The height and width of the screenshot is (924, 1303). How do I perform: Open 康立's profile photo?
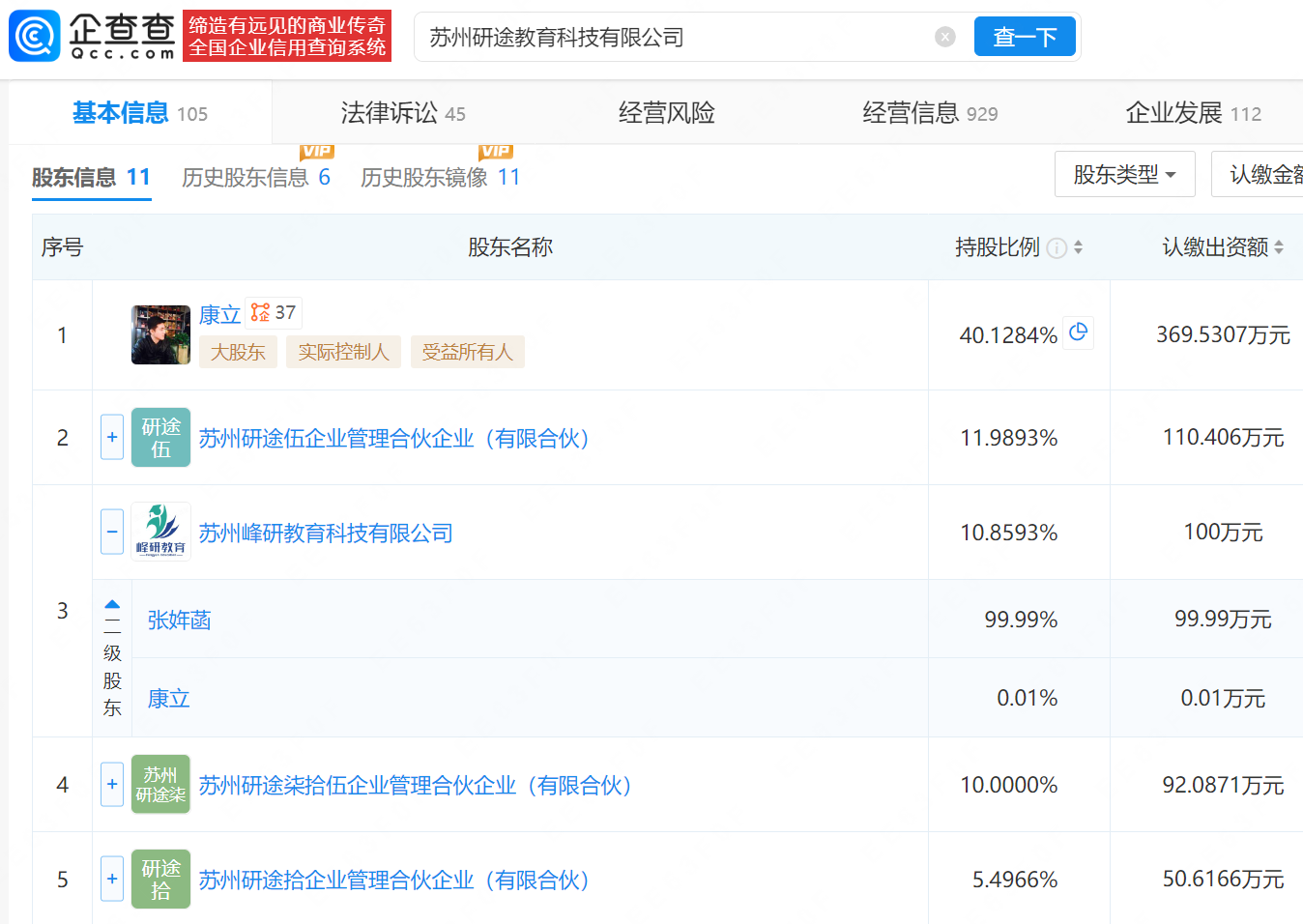160,335
